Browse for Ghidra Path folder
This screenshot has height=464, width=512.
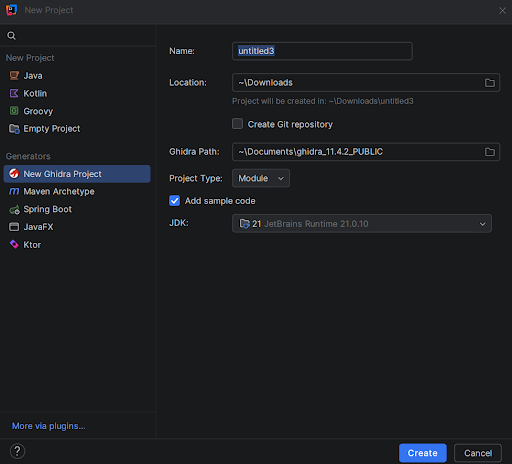point(489,152)
